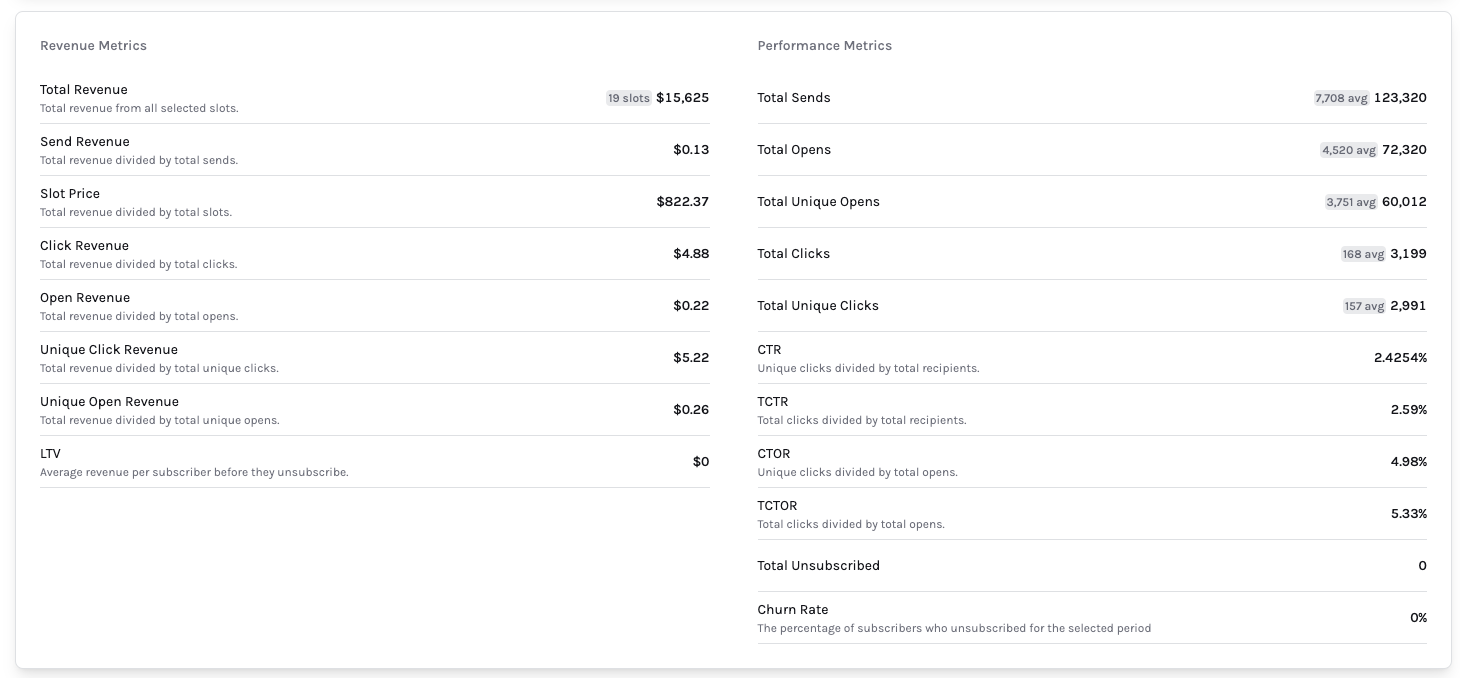Image resolution: width=1460 pixels, height=678 pixels.
Task: Click 'Total clicks divided by total opens' description
Action: (851, 524)
